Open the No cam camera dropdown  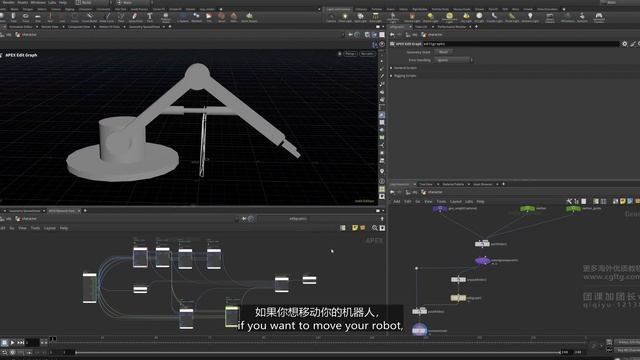pos(367,53)
